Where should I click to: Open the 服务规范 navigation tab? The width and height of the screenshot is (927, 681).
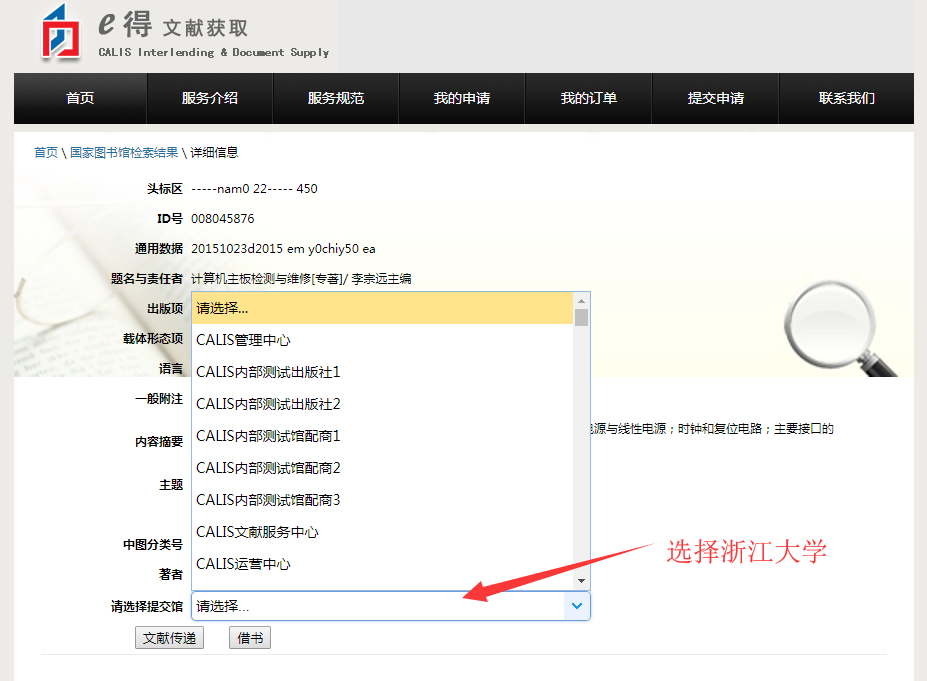[x=336, y=98]
